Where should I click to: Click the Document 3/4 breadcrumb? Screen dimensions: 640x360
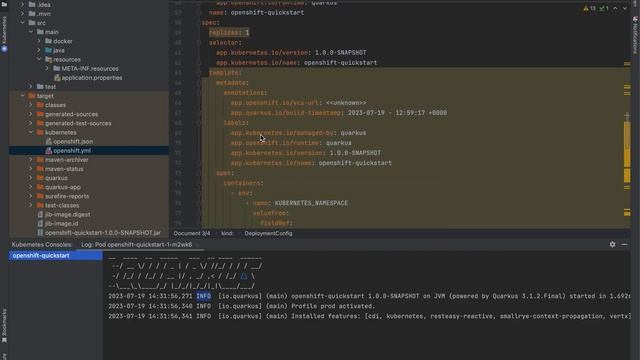tap(192, 233)
